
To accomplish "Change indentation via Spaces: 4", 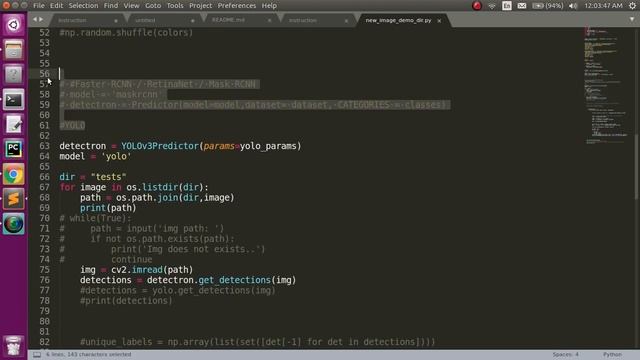I will point(565,355).
